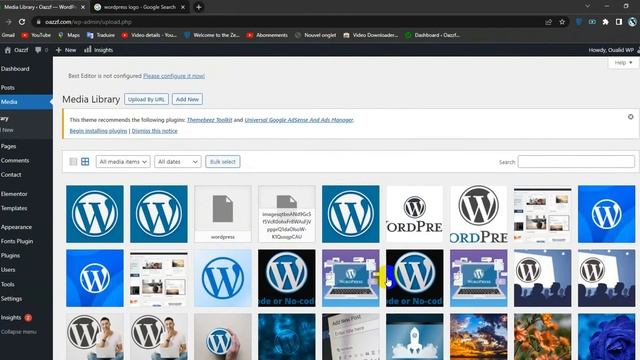Viewport: 640px width, 360px height.
Task: Switch to the wordpress logo Google Search tab
Action: 140,7
